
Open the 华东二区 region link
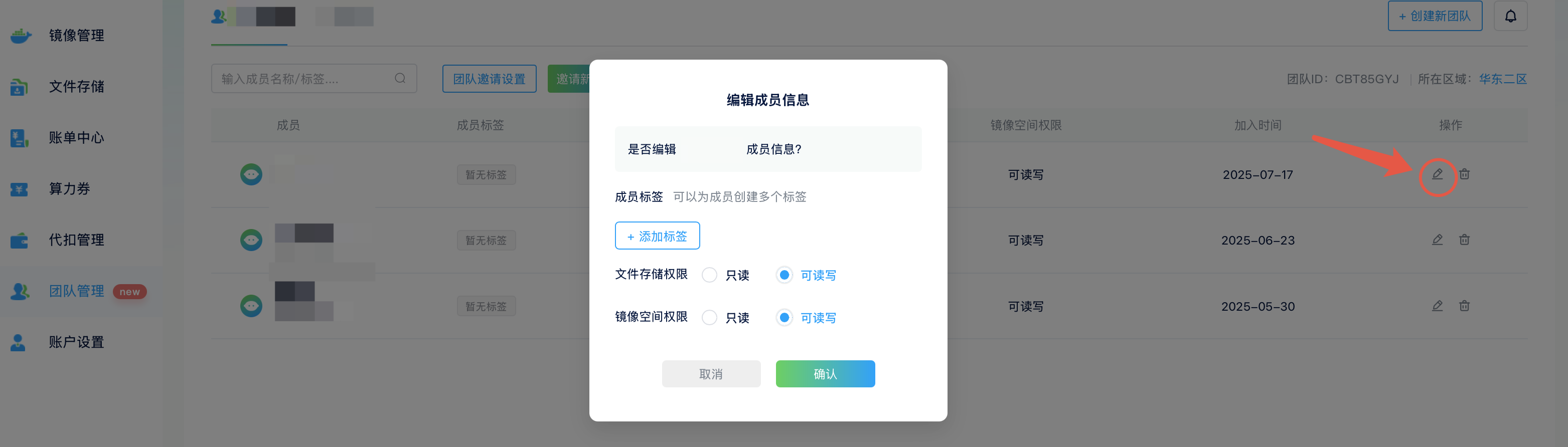pos(1503,79)
